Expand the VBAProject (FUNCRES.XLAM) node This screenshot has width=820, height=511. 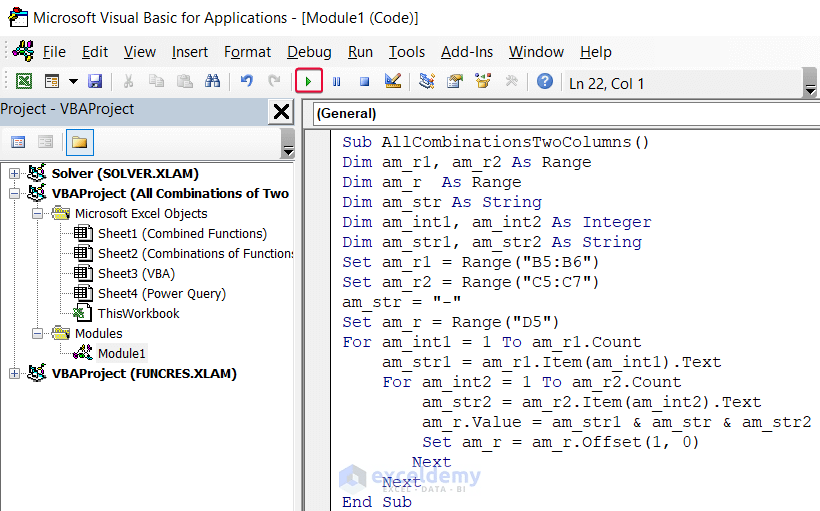click(x=14, y=373)
